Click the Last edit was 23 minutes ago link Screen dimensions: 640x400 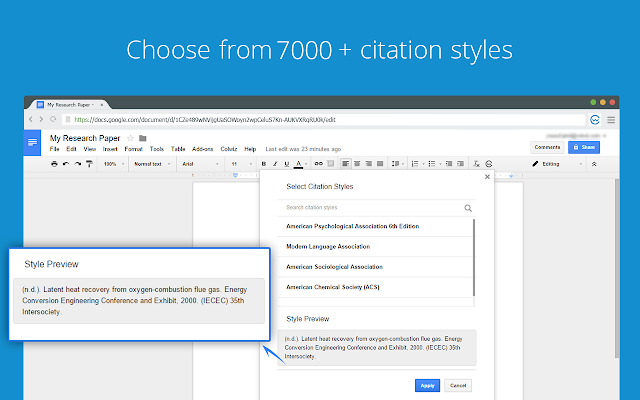303,149
